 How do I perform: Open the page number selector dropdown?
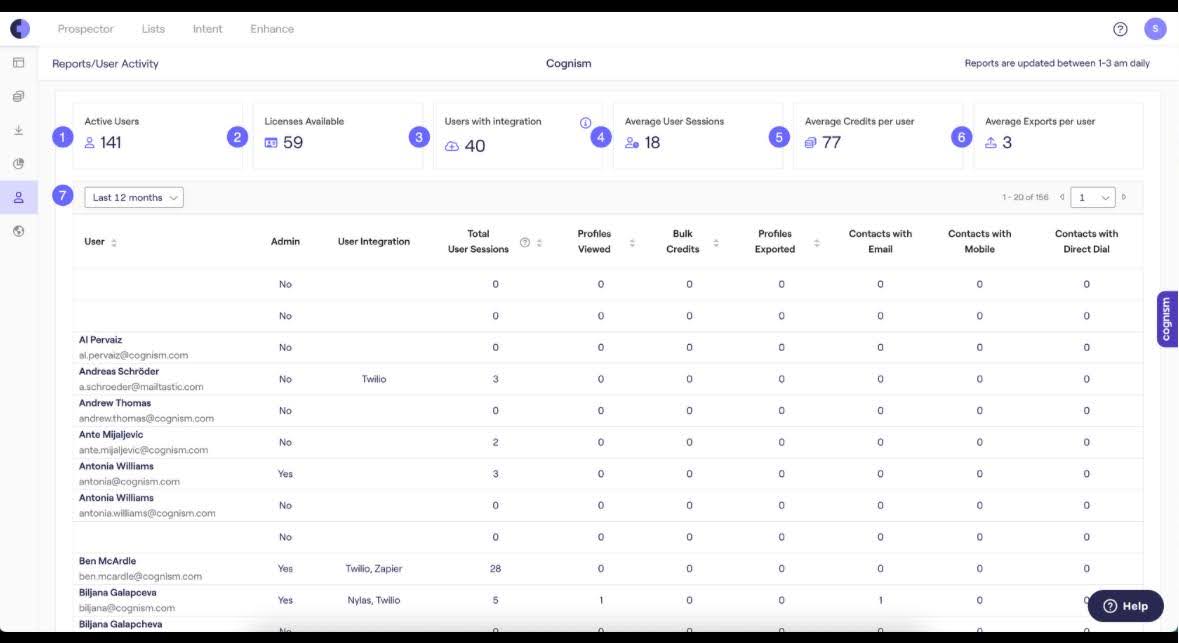point(1092,198)
